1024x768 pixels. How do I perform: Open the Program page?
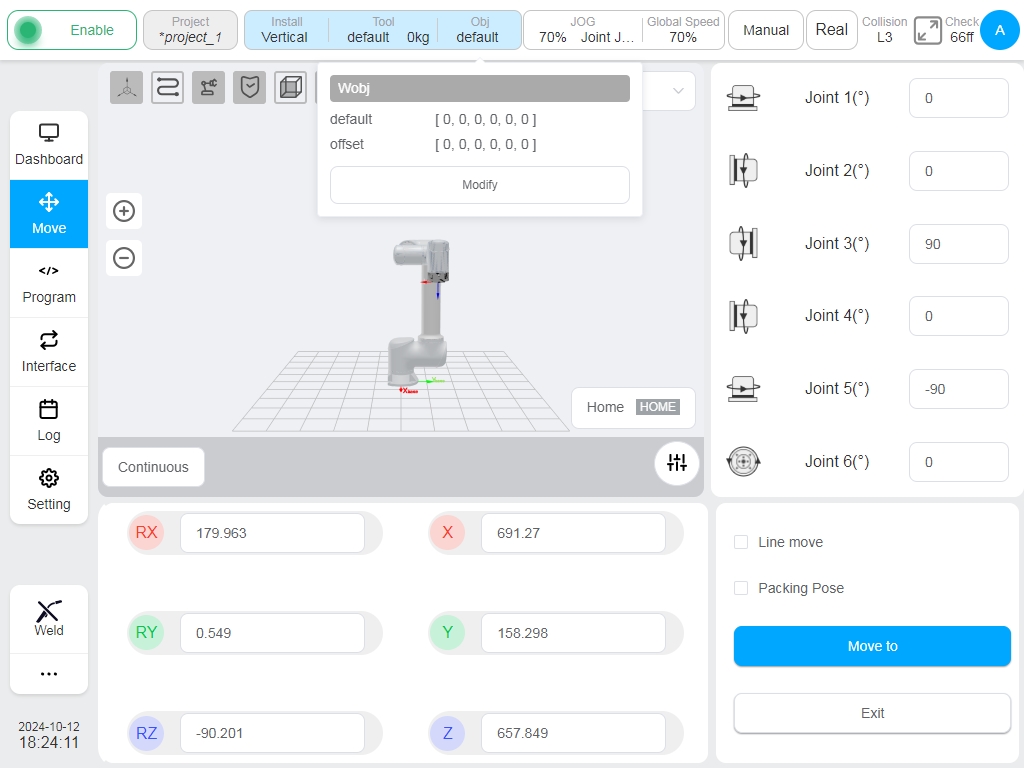tap(49, 283)
